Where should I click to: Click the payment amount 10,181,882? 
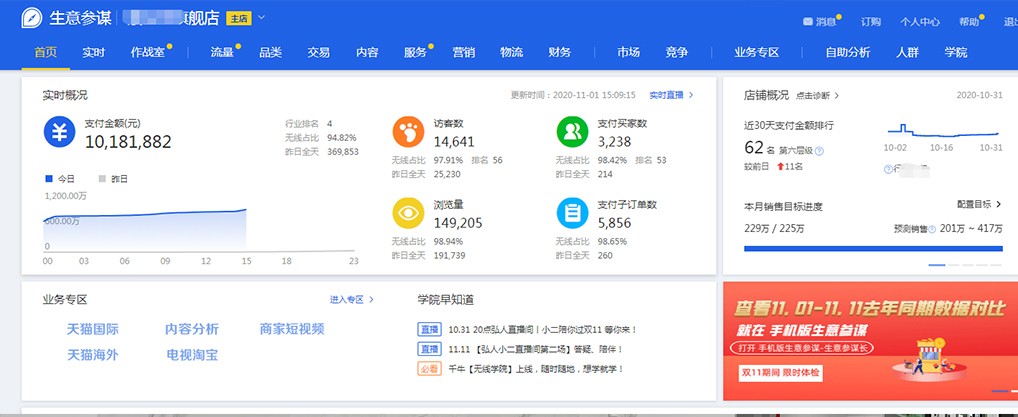click(x=128, y=142)
